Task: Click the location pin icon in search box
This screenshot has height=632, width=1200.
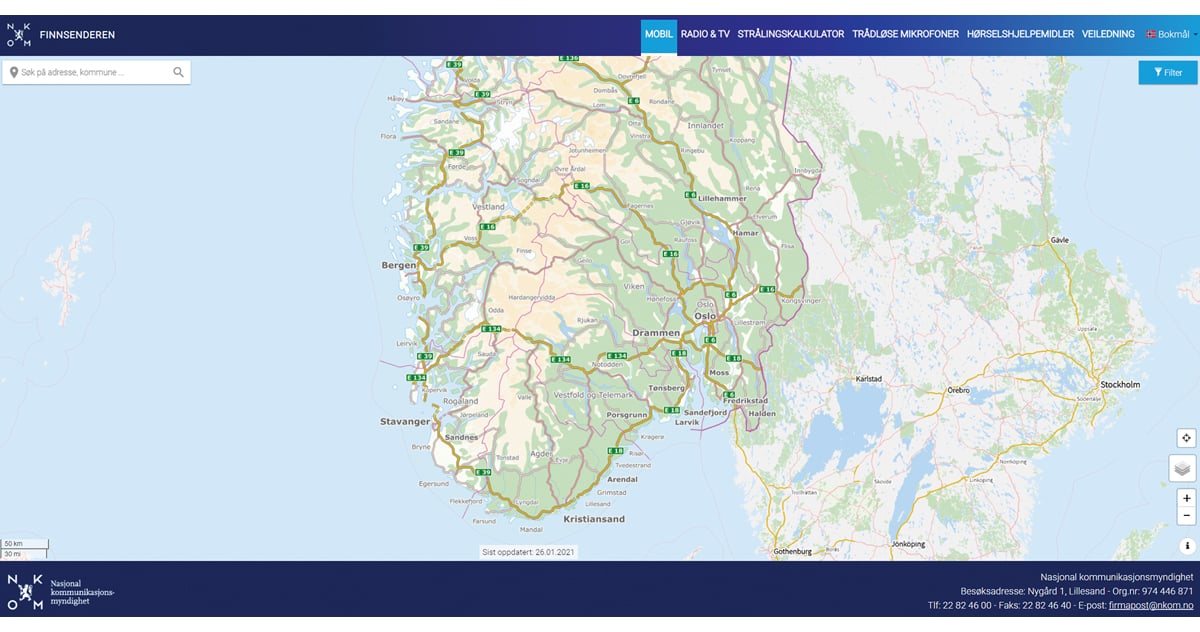Action: pos(14,72)
